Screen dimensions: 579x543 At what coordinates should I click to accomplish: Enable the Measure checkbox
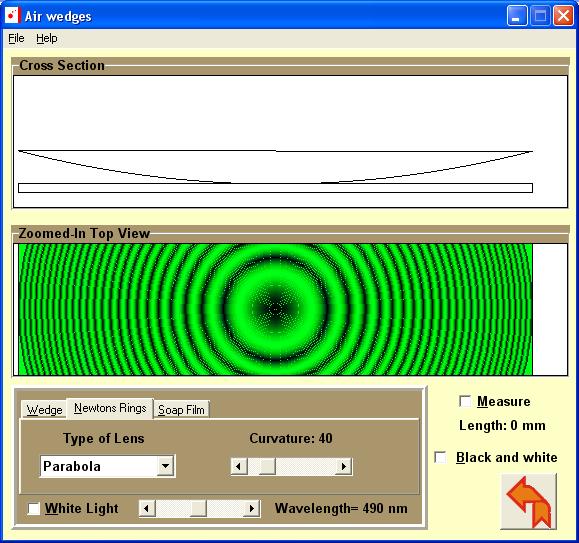click(465, 401)
